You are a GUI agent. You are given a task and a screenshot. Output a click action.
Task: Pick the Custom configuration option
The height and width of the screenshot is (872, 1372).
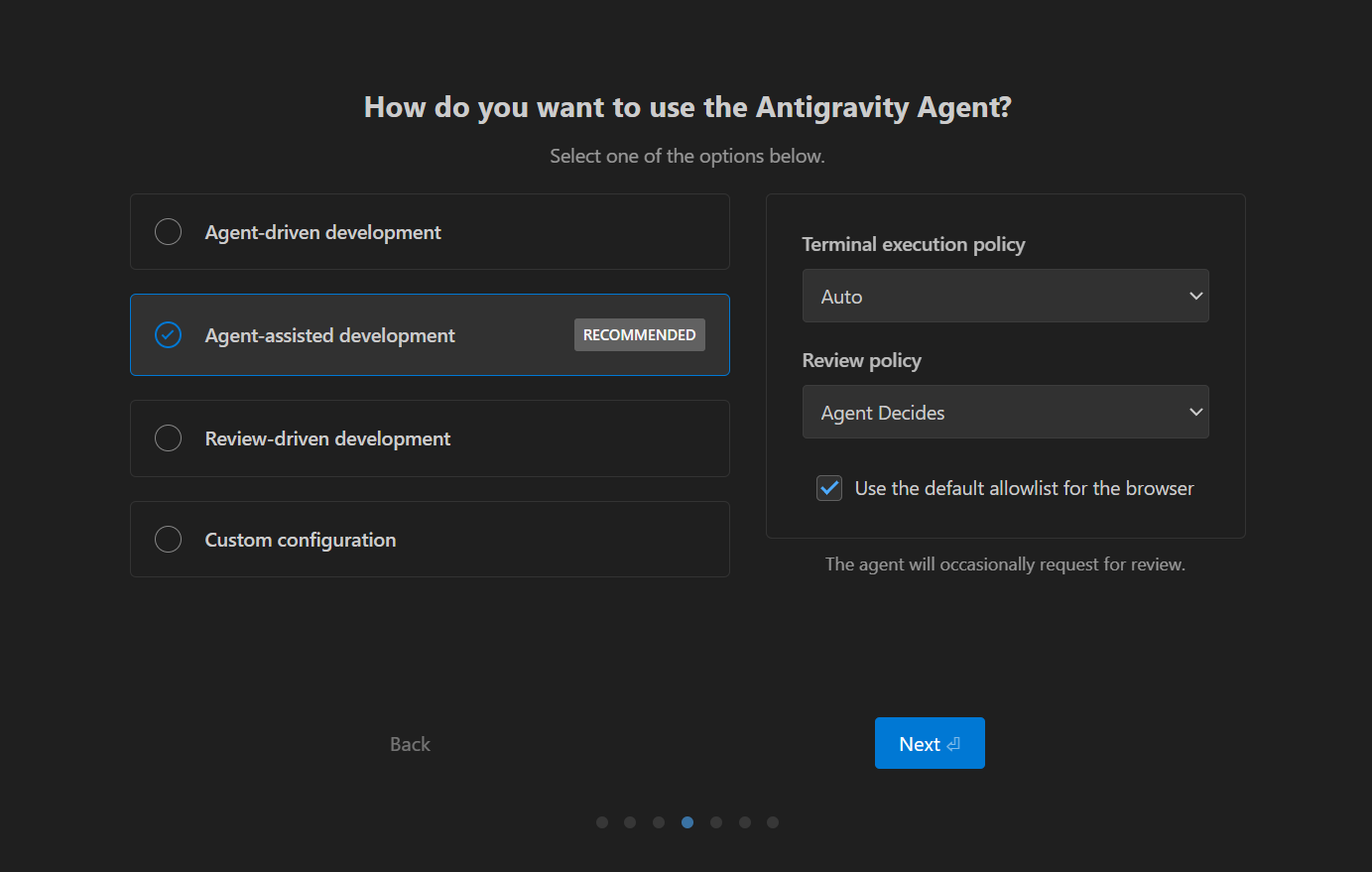tap(169, 540)
